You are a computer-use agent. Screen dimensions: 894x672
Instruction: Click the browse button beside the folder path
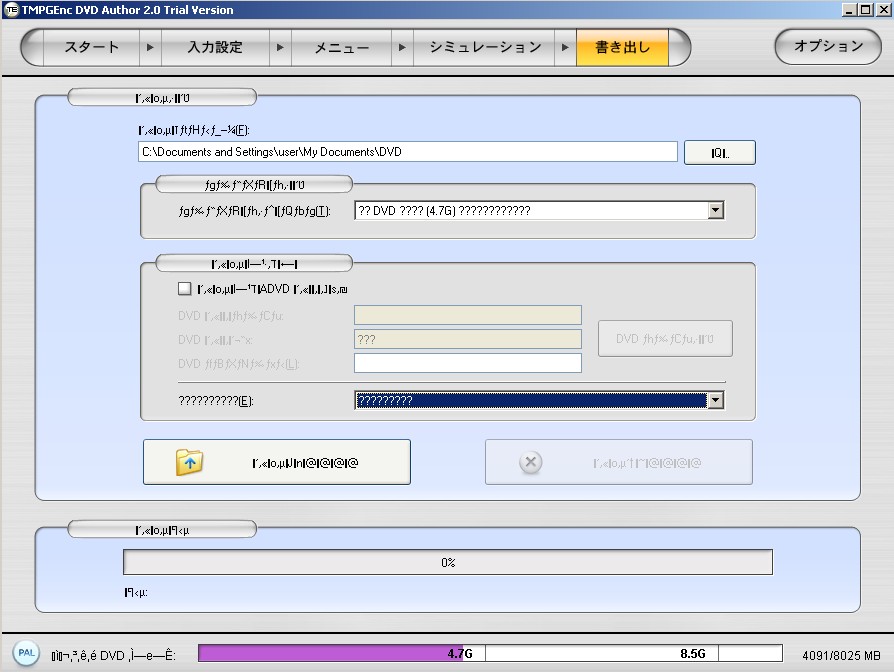(x=720, y=153)
